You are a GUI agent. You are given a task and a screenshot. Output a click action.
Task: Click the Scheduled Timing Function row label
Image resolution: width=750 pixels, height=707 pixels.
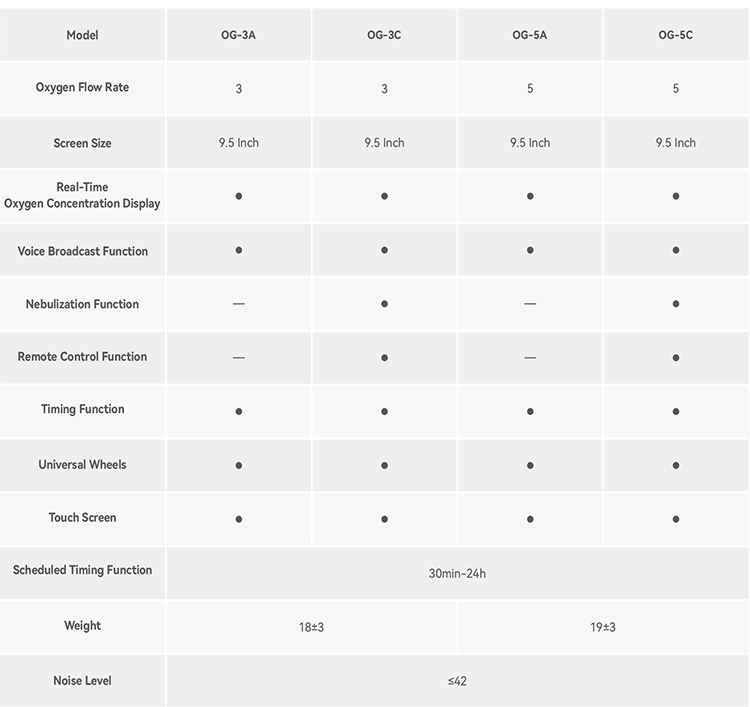pyautogui.click(x=82, y=570)
